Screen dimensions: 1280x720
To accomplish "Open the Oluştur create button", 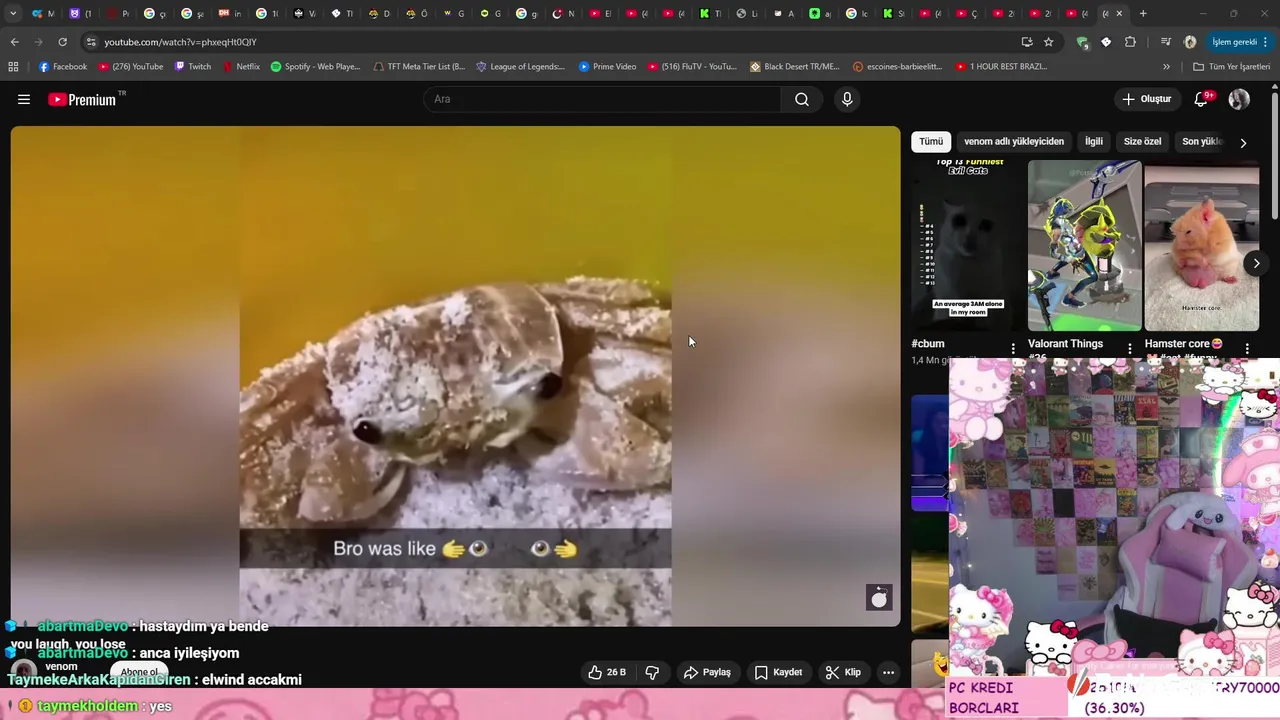I will pyautogui.click(x=1146, y=99).
